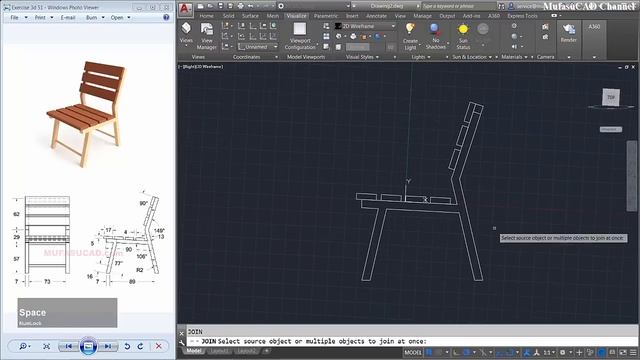Rotate image clockwise in Photo Viewer
Viewport: 640px width, 360px height.
(x=140, y=346)
